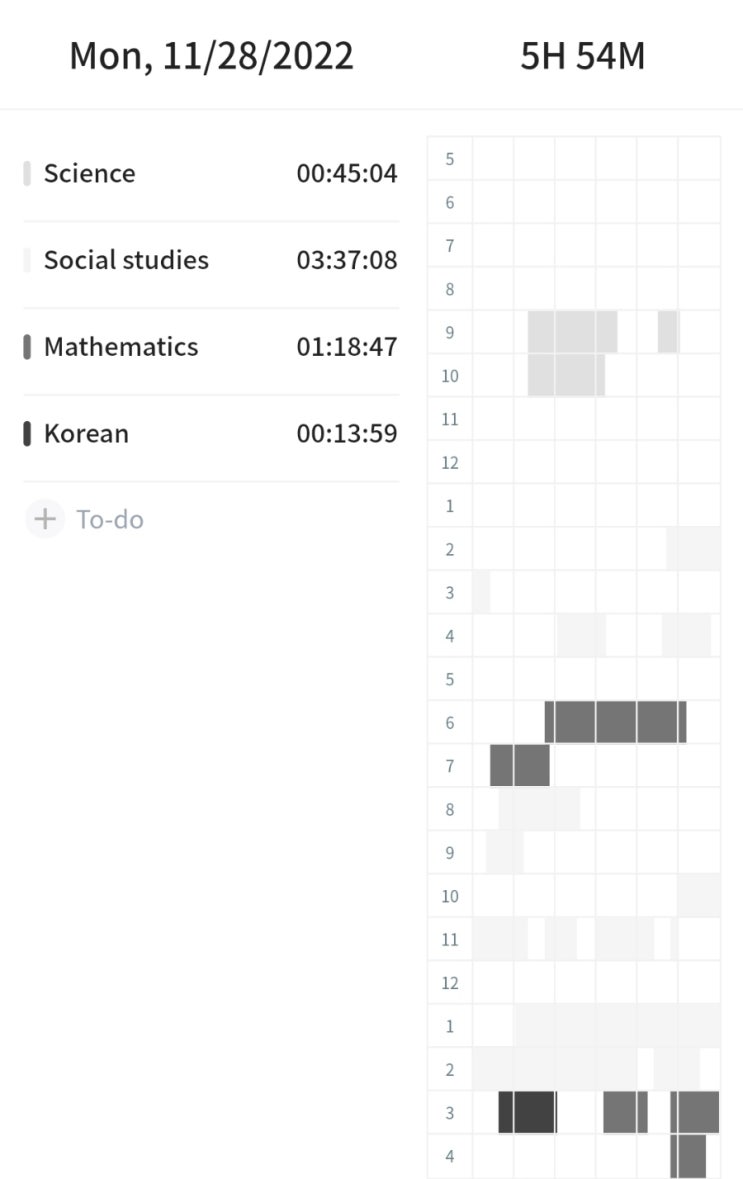This screenshot has width=743, height=1179.
Task: Click the Mathematics color marker
Action: [x=27, y=347]
